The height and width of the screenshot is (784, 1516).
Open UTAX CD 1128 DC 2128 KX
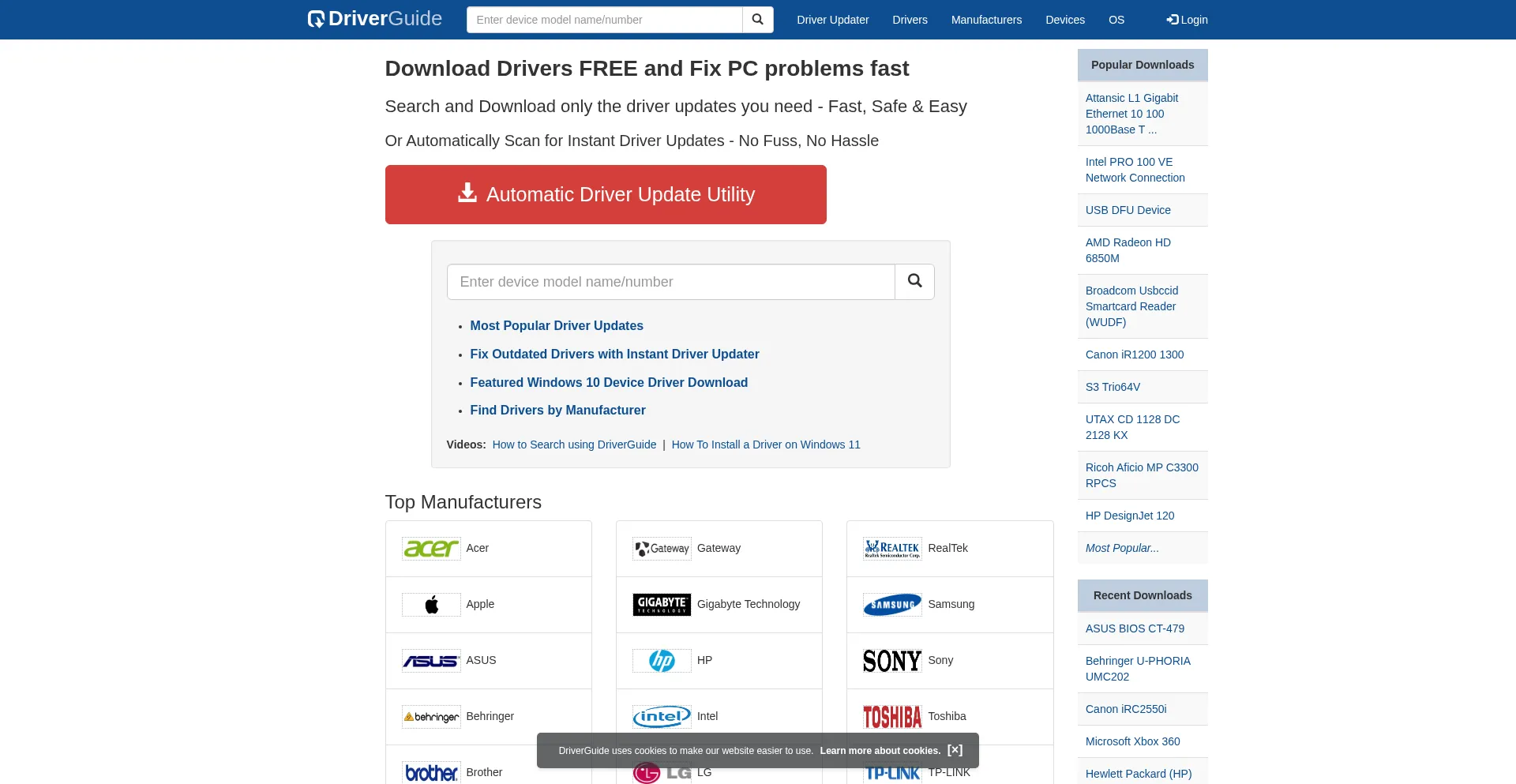tap(1132, 427)
